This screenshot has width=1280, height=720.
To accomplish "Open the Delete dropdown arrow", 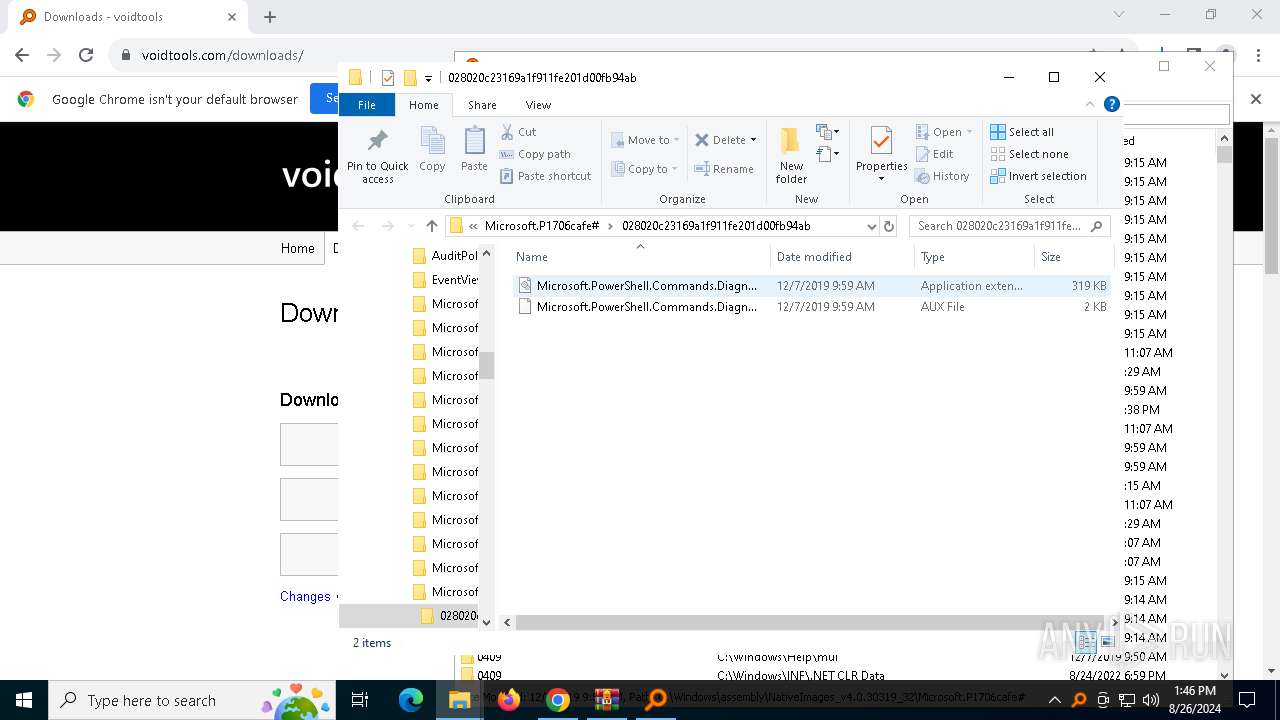I will pos(753,140).
